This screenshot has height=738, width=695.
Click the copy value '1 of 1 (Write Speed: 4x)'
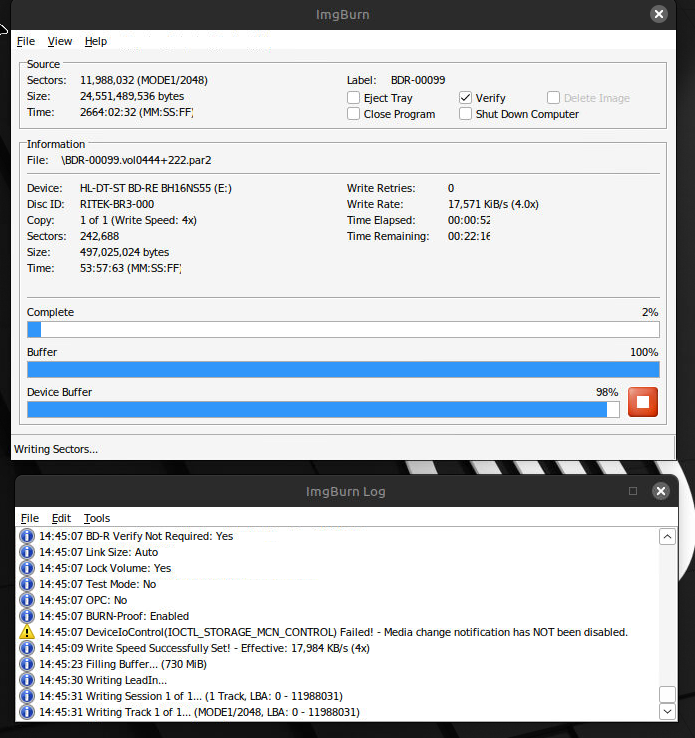pos(138,220)
